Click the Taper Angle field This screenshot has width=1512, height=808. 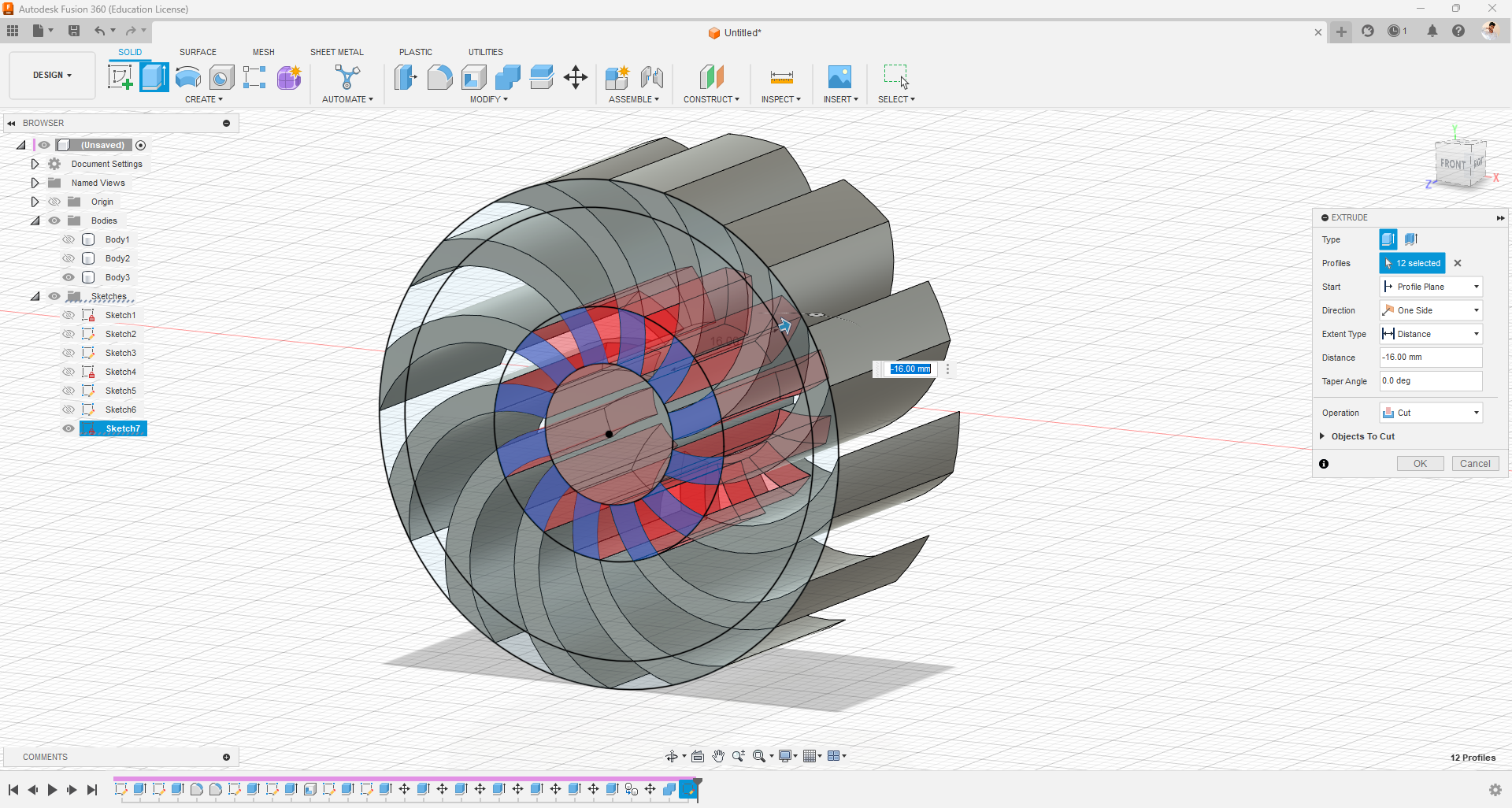tap(1431, 381)
